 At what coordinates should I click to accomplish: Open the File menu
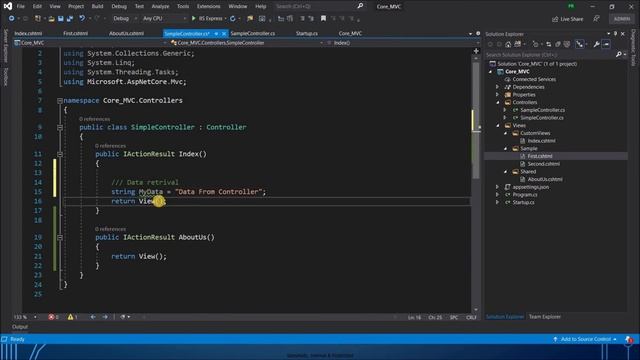coord(21,6)
